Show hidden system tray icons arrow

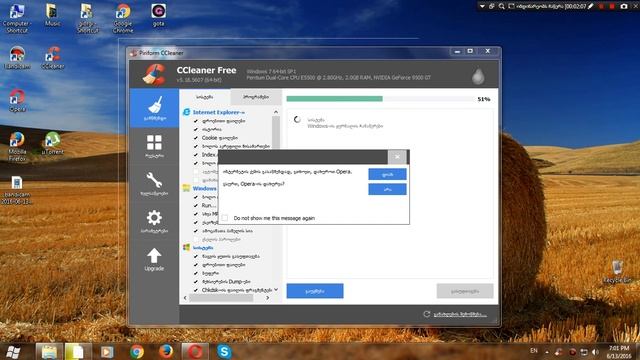[547, 352]
